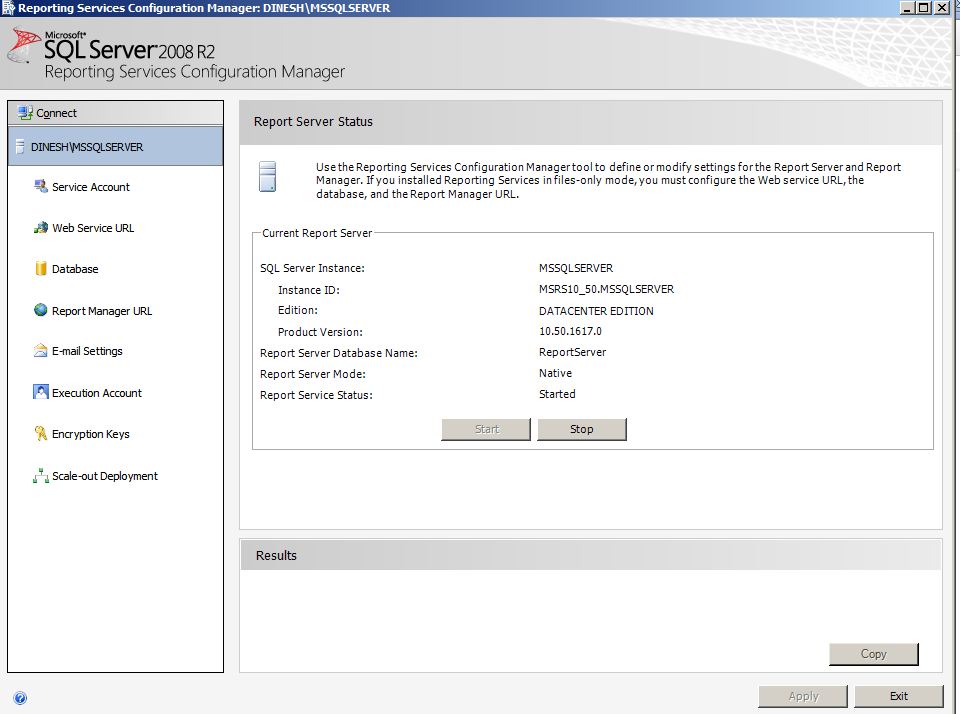Click the Started service status value

point(557,394)
